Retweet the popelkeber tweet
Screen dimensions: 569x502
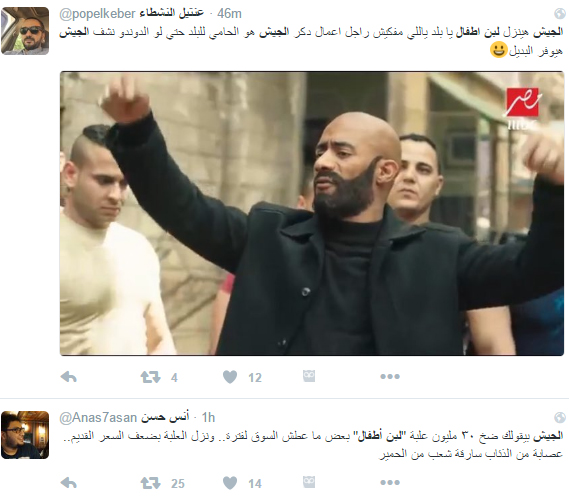(150, 377)
